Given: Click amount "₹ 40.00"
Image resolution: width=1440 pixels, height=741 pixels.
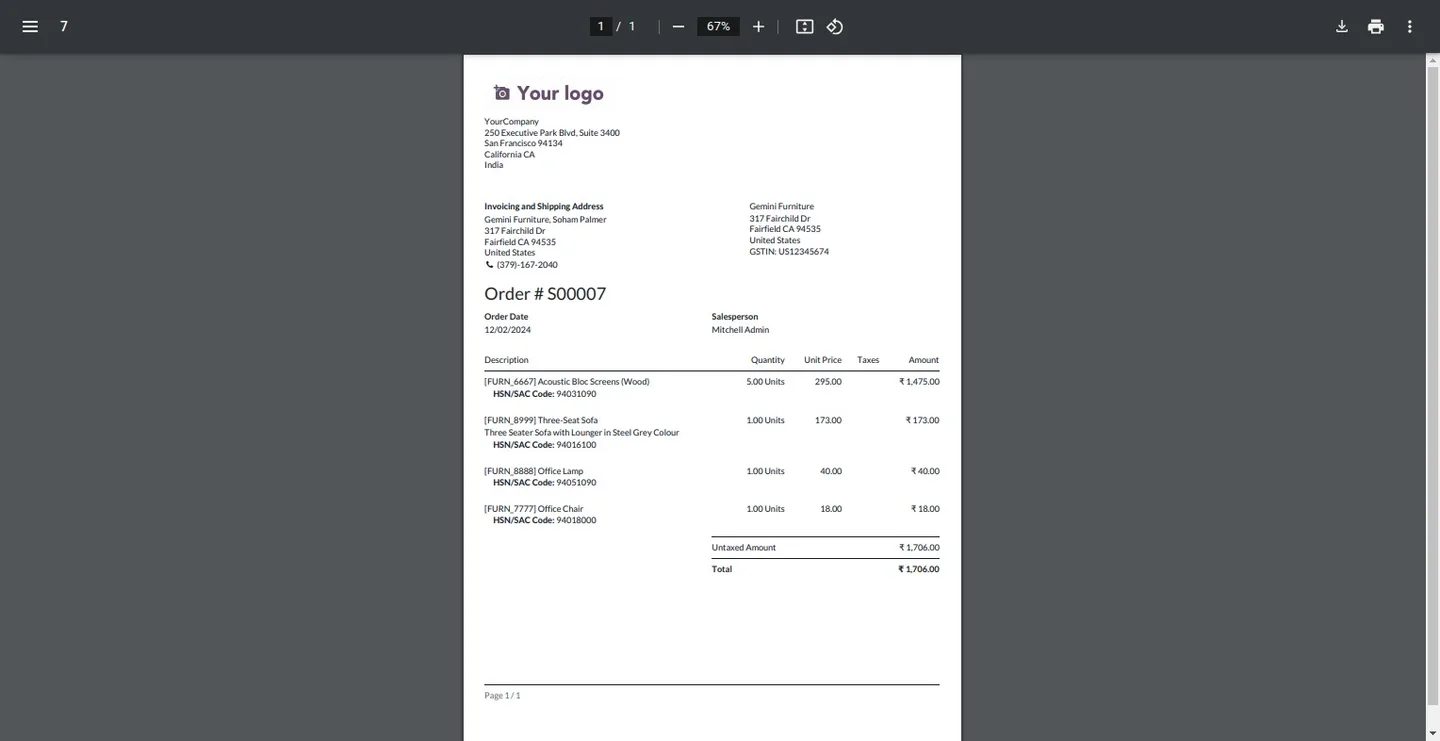Looking at the screenshot, I should tap(925, 471).
